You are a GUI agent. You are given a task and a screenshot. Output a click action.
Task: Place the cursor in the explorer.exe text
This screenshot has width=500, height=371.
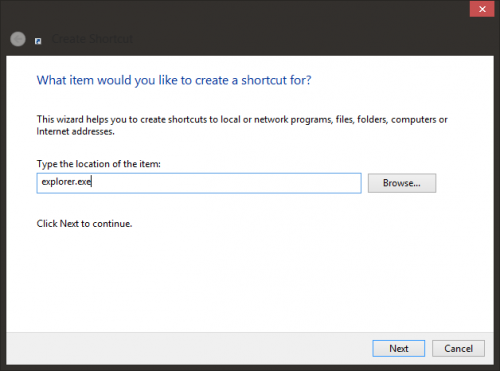click(66, 182)
